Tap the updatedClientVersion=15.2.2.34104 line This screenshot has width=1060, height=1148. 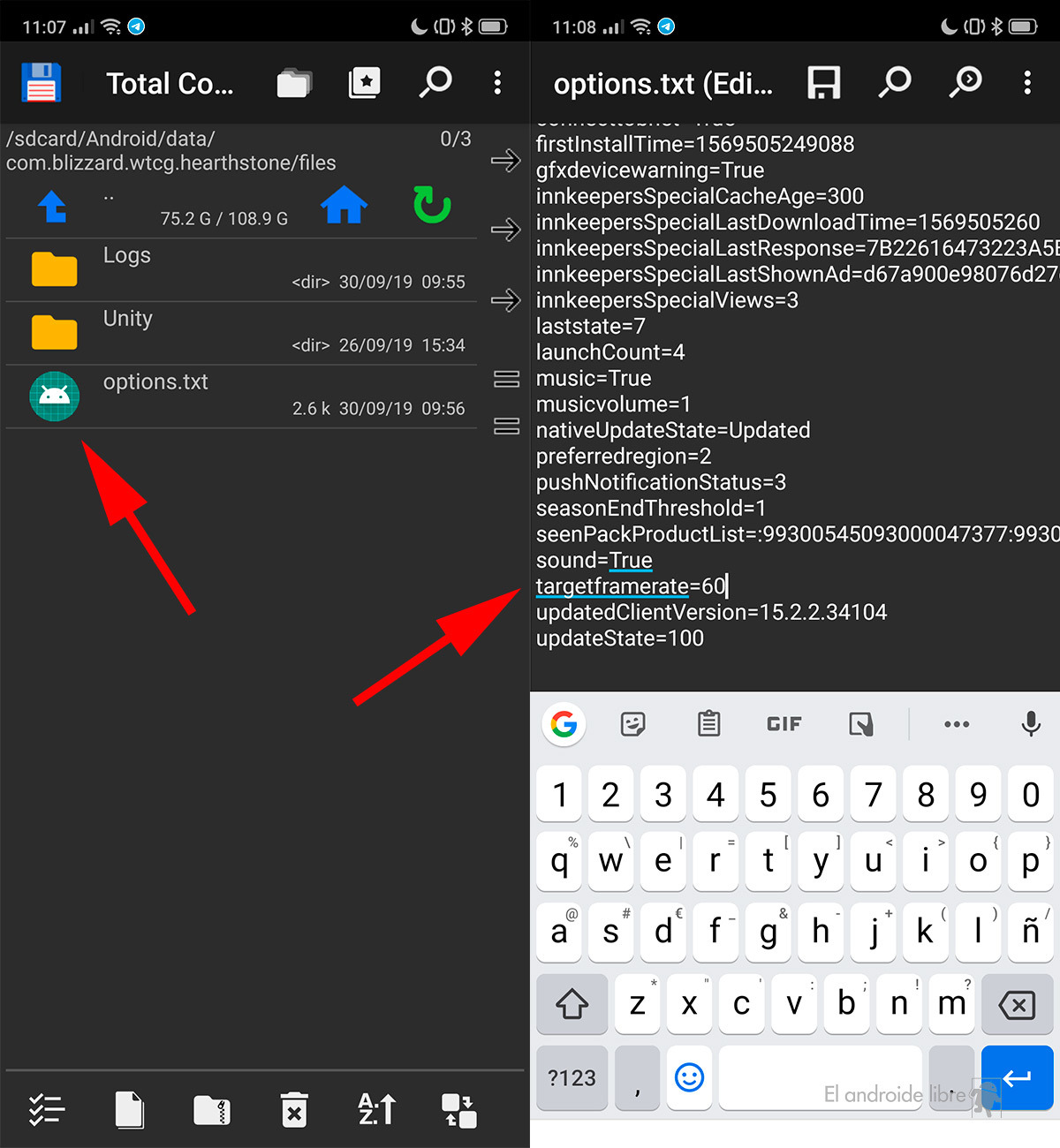point(711,613)
